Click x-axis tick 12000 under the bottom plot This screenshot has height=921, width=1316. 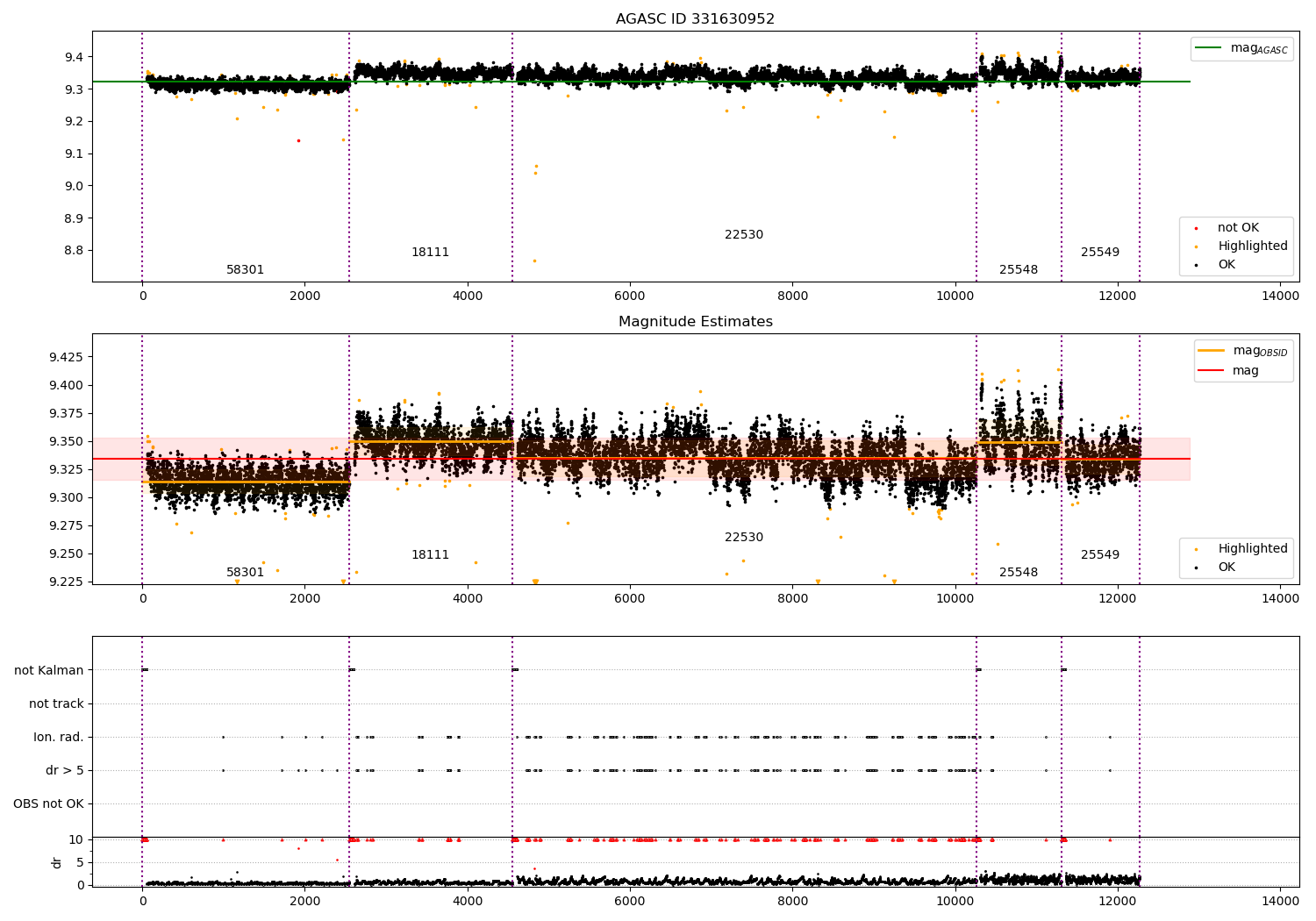(1118, 901)
